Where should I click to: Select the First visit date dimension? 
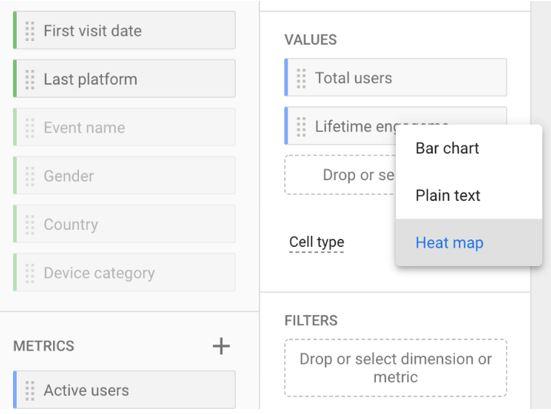point(124,30)
